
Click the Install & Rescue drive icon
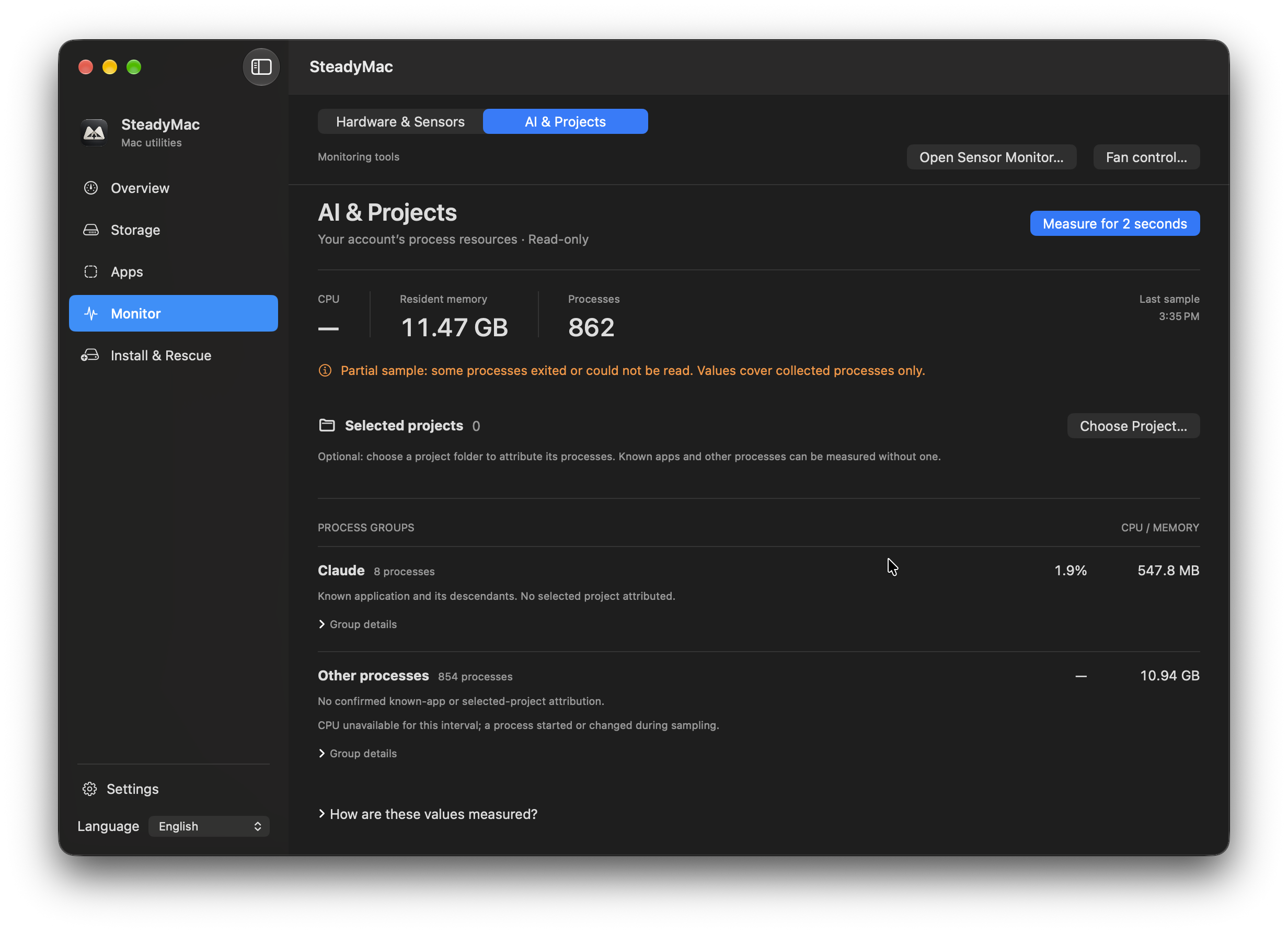[x=90, y=356]
